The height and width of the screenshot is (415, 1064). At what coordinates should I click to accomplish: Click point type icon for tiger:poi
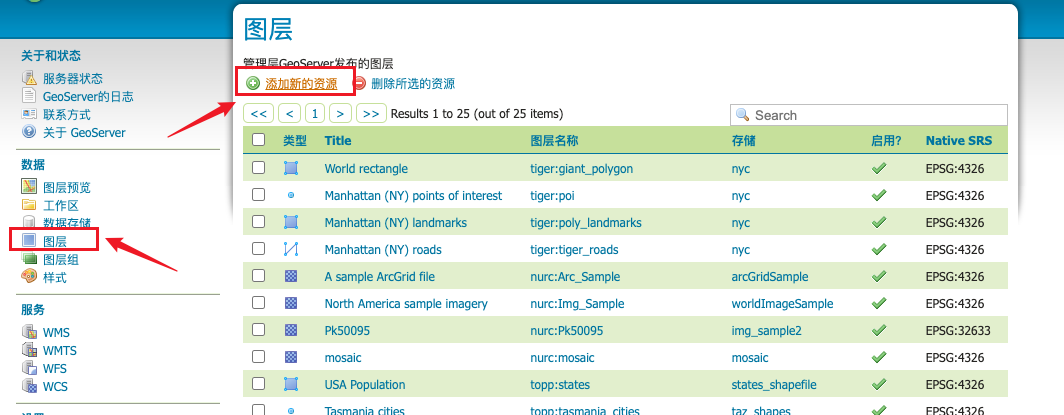coord(291,195)
